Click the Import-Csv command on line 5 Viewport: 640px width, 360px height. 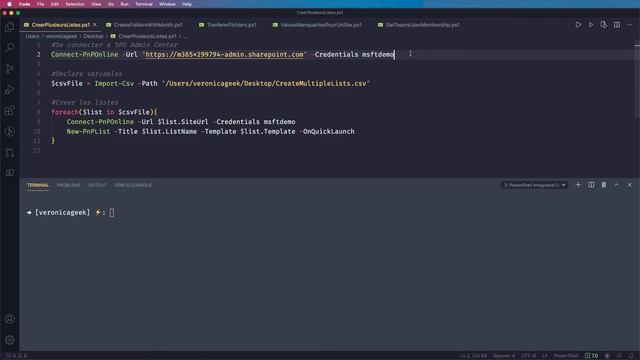pyautogui.click(x=114, y=83)
